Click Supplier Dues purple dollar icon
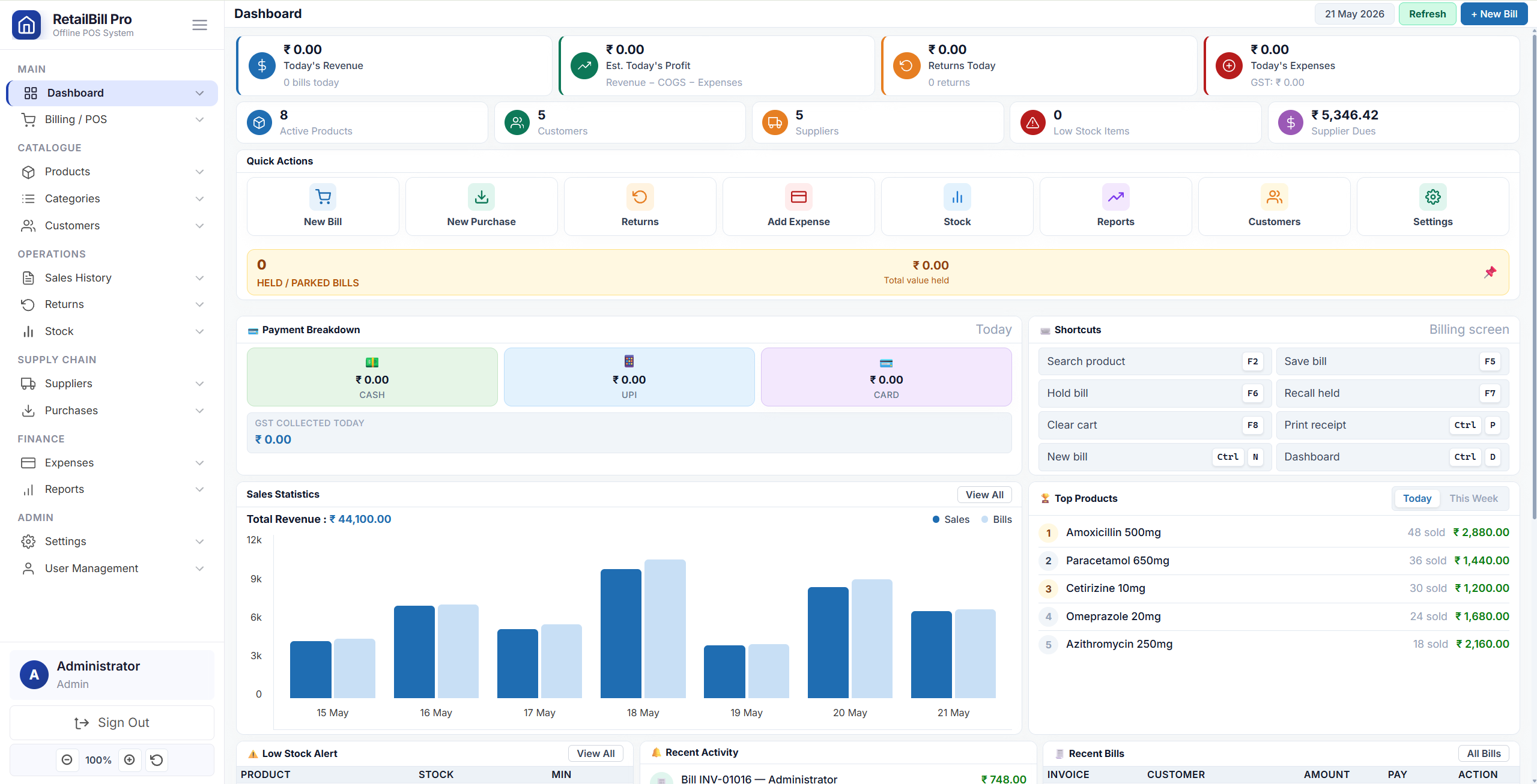This screenshot has width=1537, height=784. (1291, 122)
